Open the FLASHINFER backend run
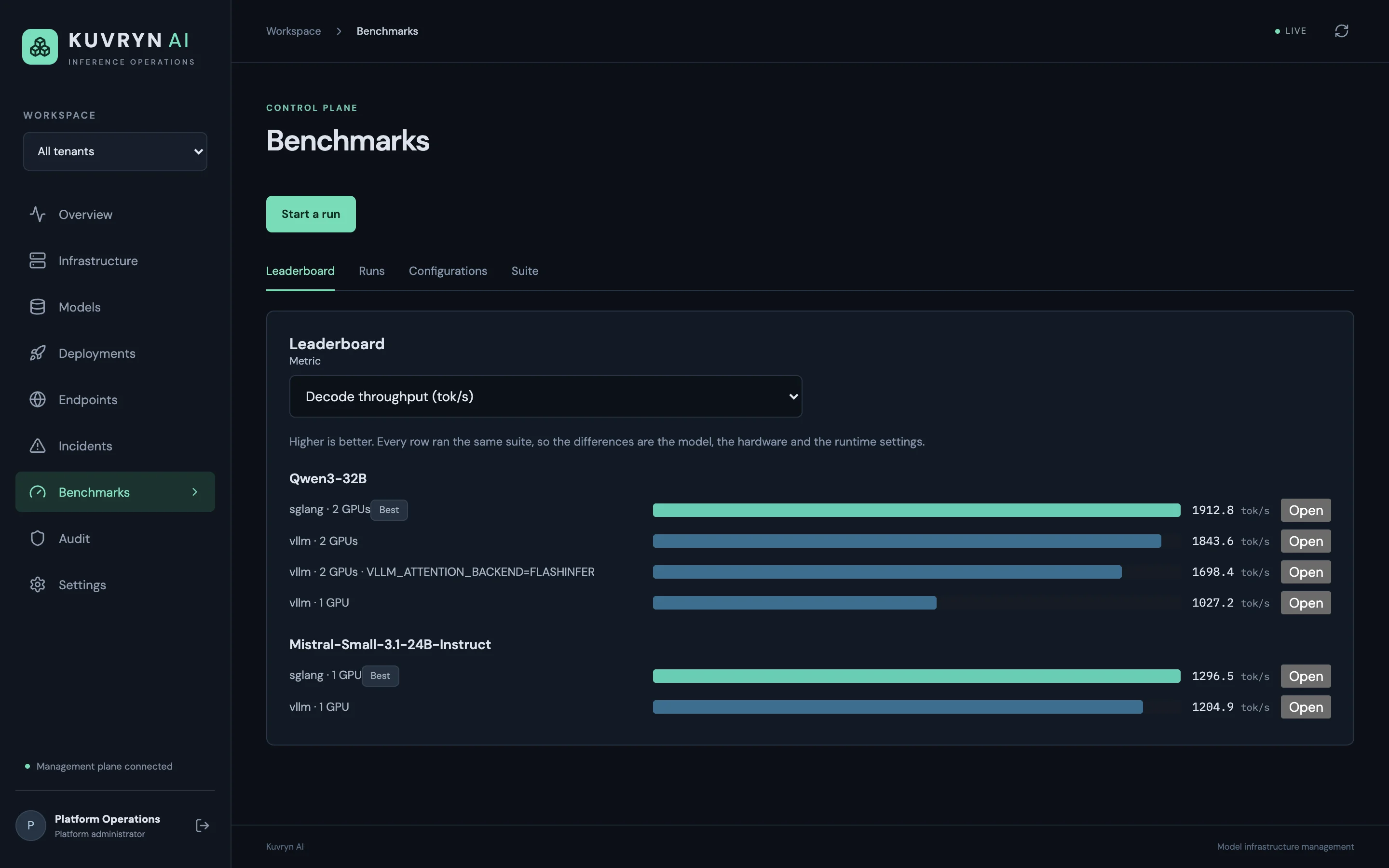Viewport: 1389px width, 868px height. coord(1305,572)
